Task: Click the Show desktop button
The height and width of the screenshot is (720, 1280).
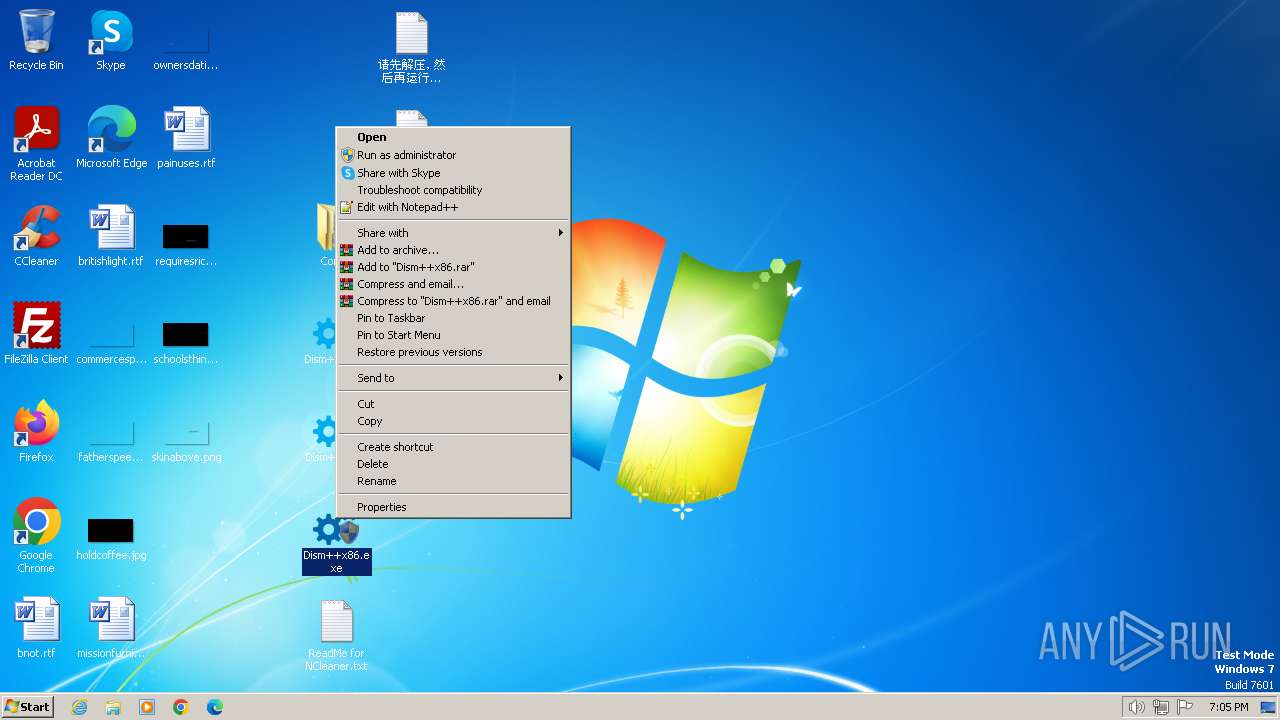Action: [x=1268, y=707]
